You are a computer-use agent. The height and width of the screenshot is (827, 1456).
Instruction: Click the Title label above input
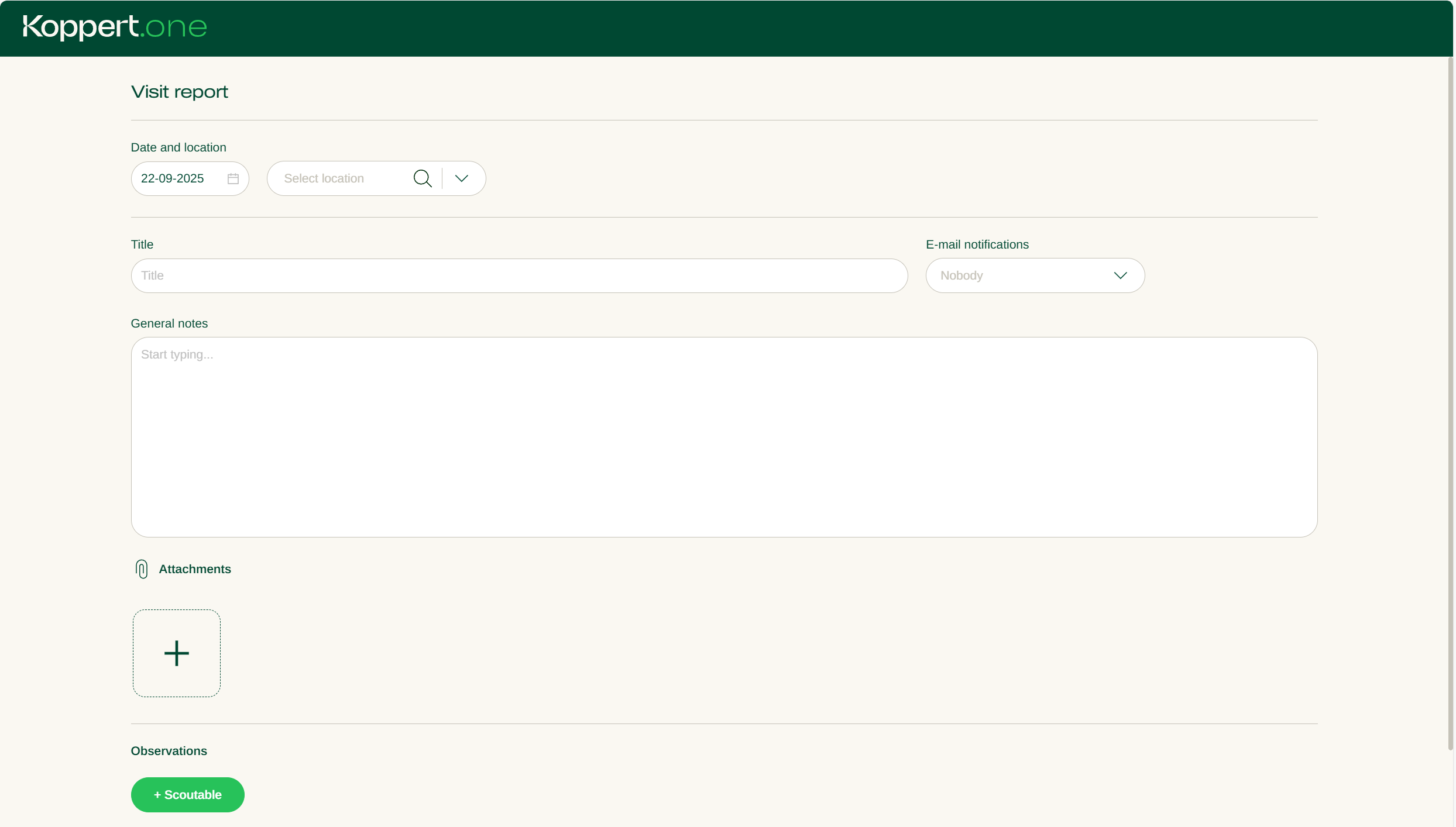pyautogui.click(x=142, y=244)
